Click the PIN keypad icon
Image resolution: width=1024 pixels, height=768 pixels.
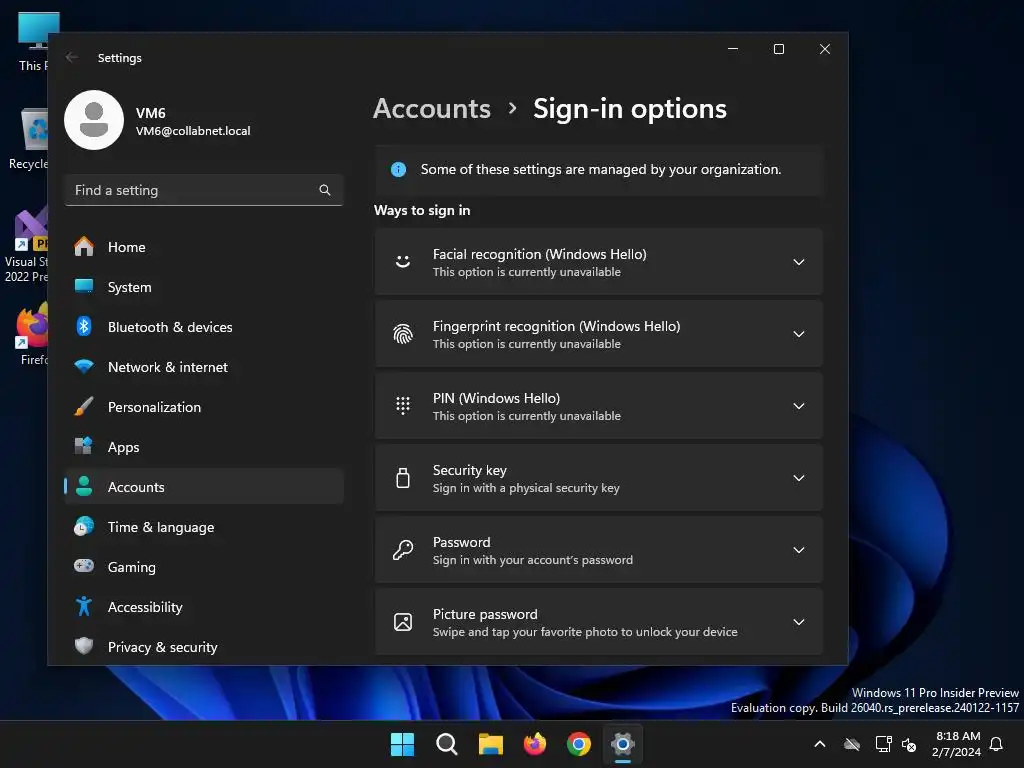point(403,406)
